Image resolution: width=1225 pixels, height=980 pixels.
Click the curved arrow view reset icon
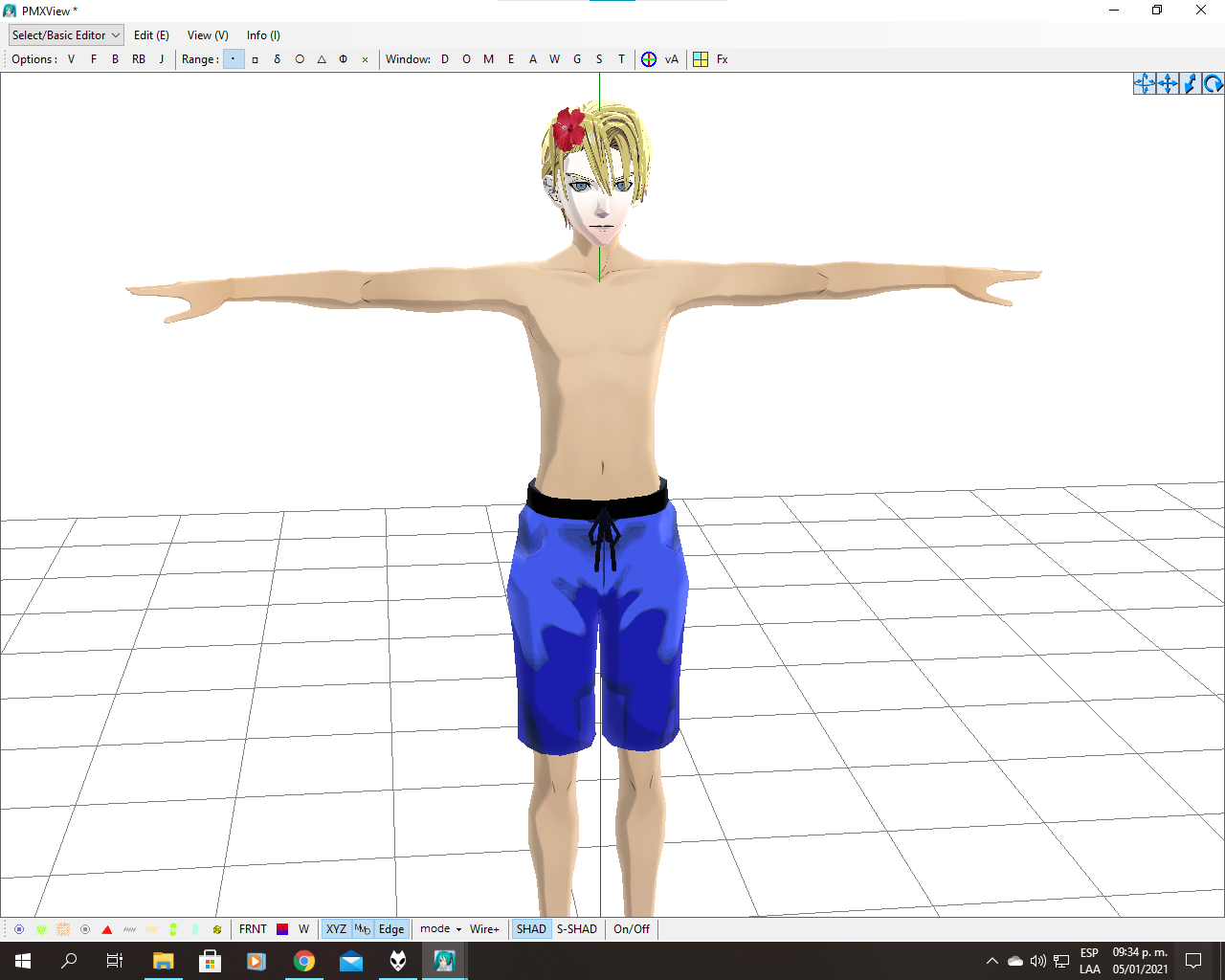(1214, 84)
